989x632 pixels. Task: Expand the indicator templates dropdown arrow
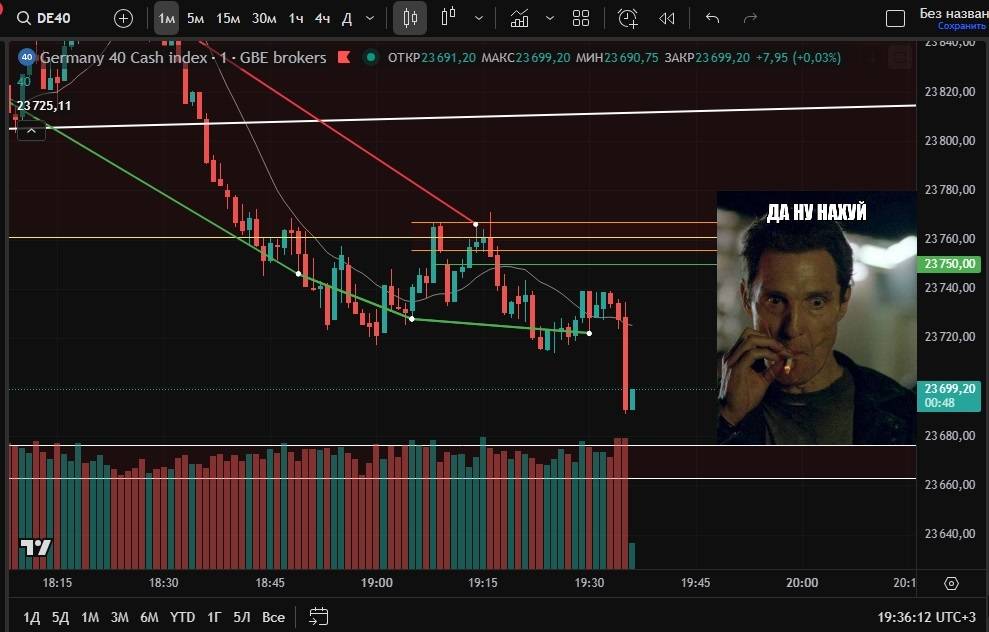[549, 18]
